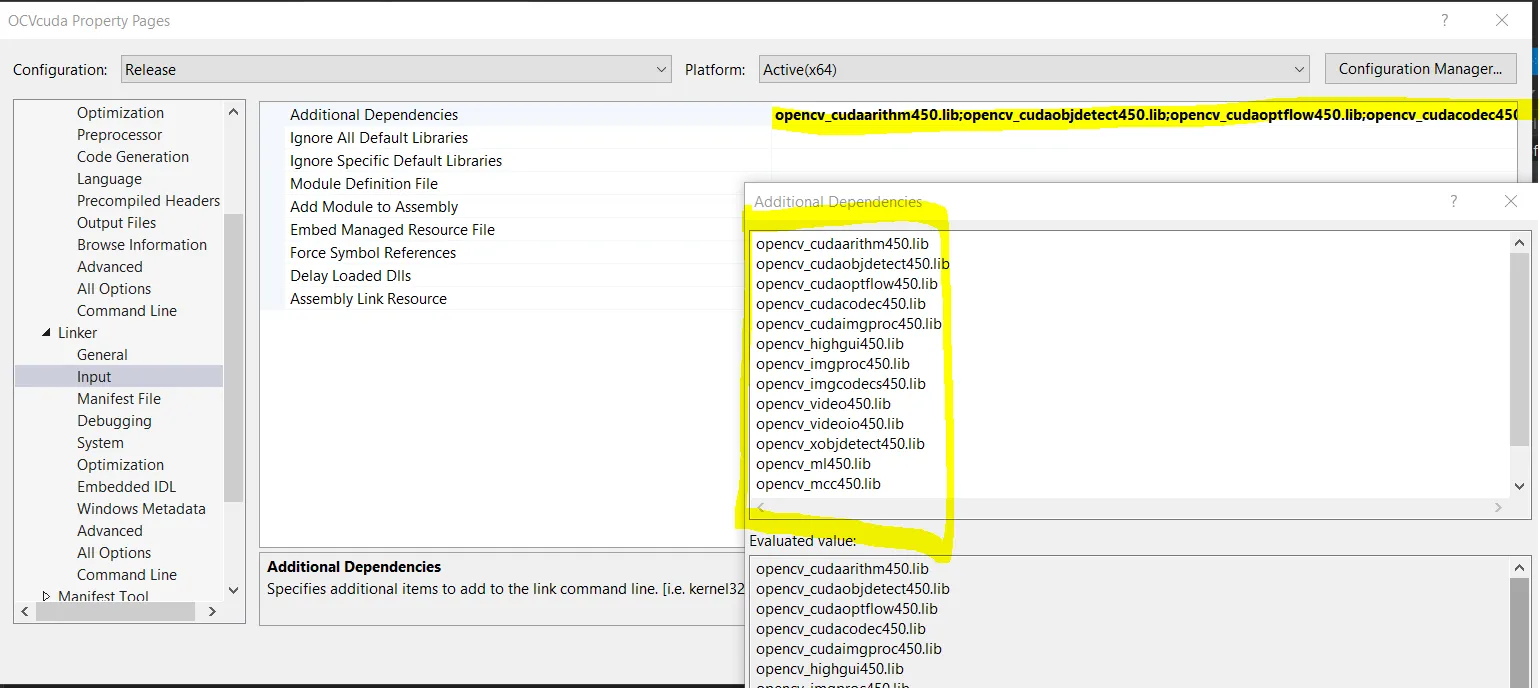The width and height of the screenshot is (1539, 688).
Task: Click opencv_mcc450.lib in the dependencies edit box
Action: (818, 483)
